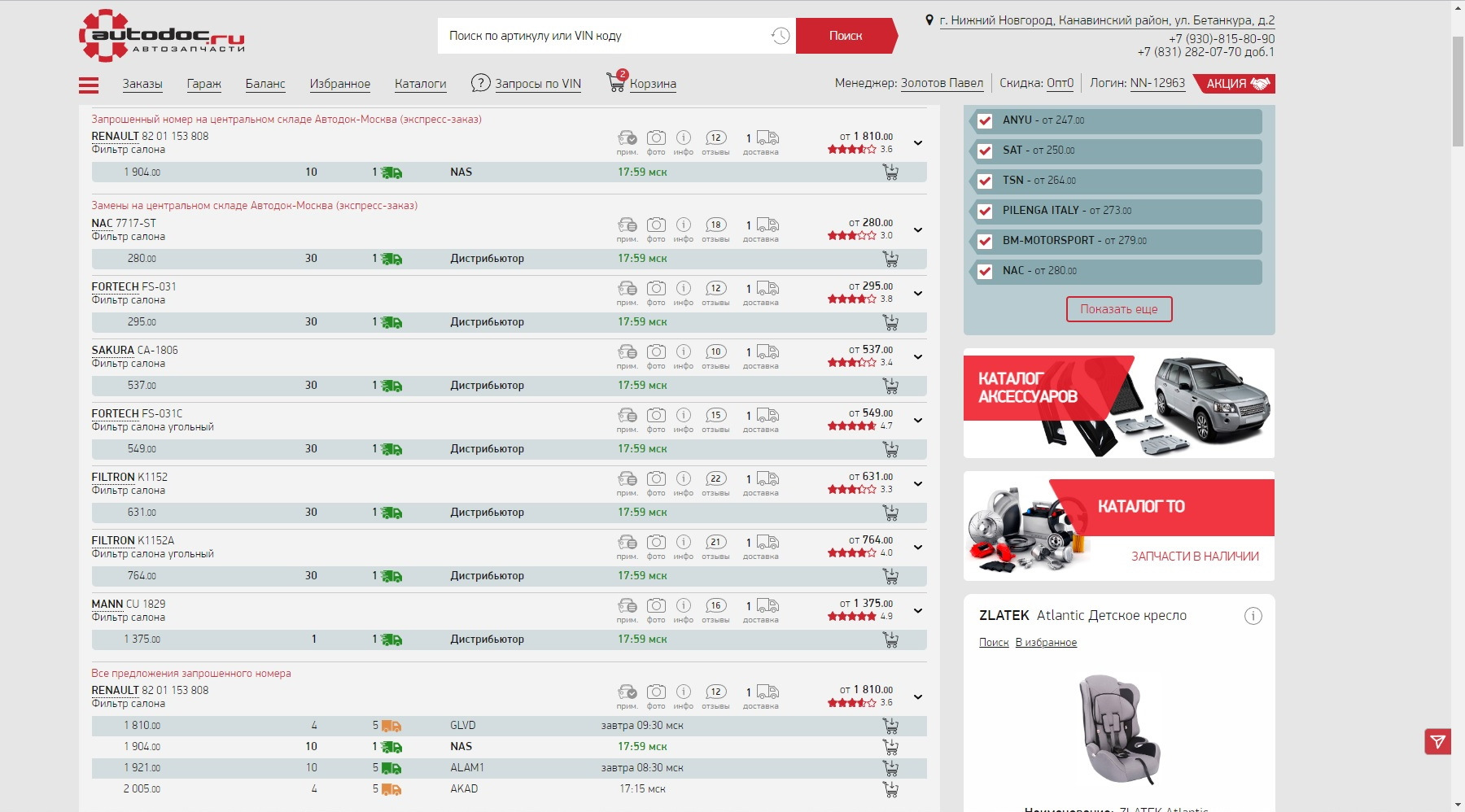
Task: Expand offers for MANN CU 1829
Action: click(918, 611)
